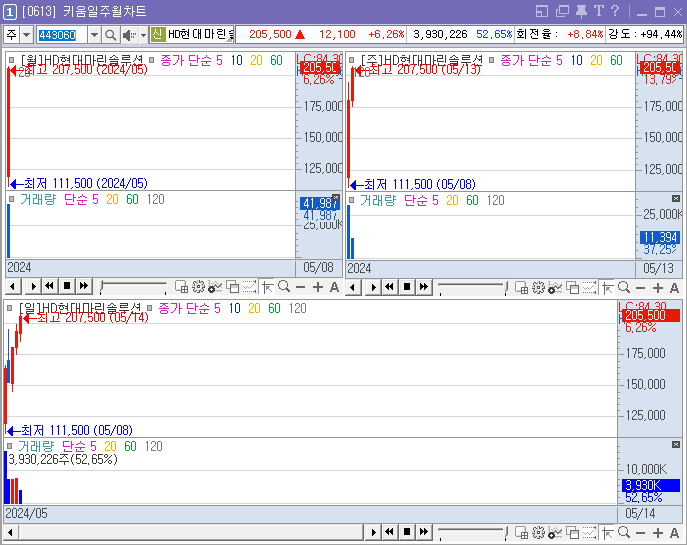The height and width of the screenshot is (545, 687).
Task: Click auto-fit A on monthly chart
Action: pyautogui.click(x=334, y=287)
